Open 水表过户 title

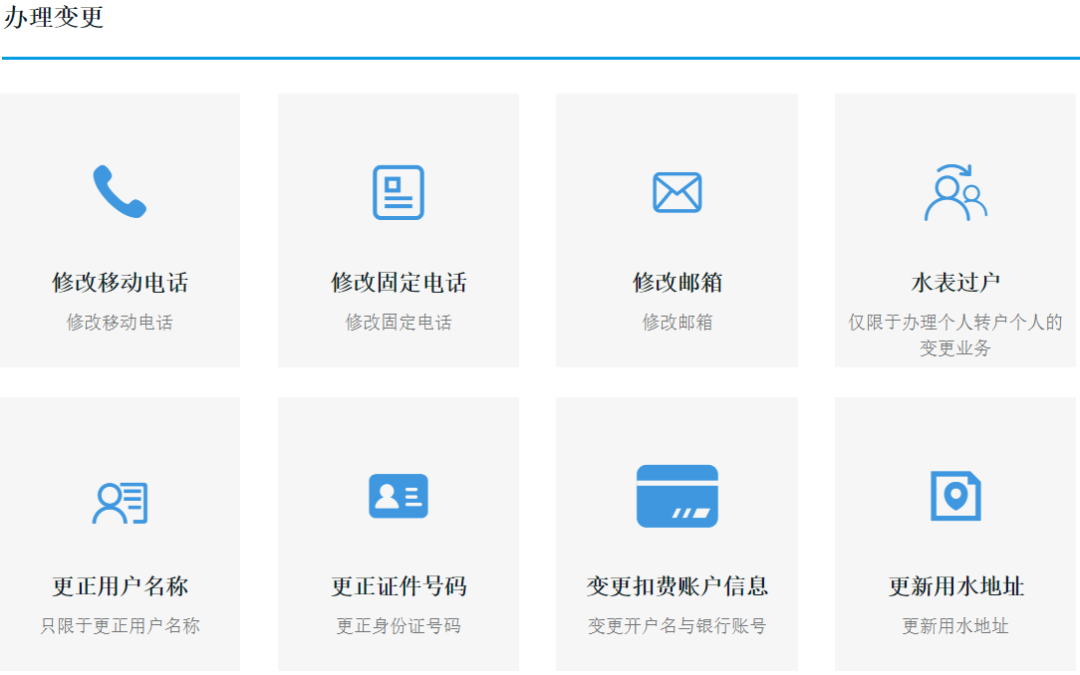pos(955,283)
